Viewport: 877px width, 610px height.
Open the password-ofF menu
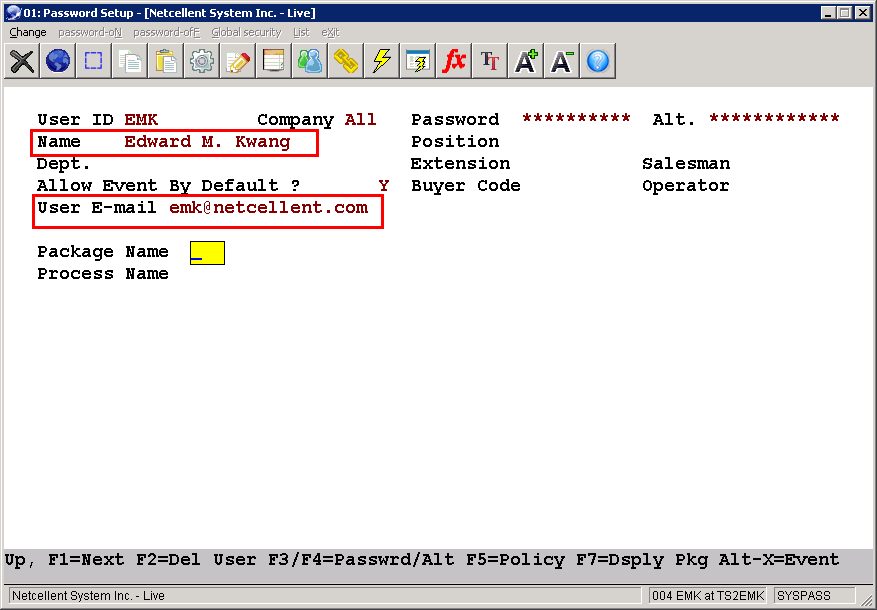pyautogui.click(x=167, y=32)
